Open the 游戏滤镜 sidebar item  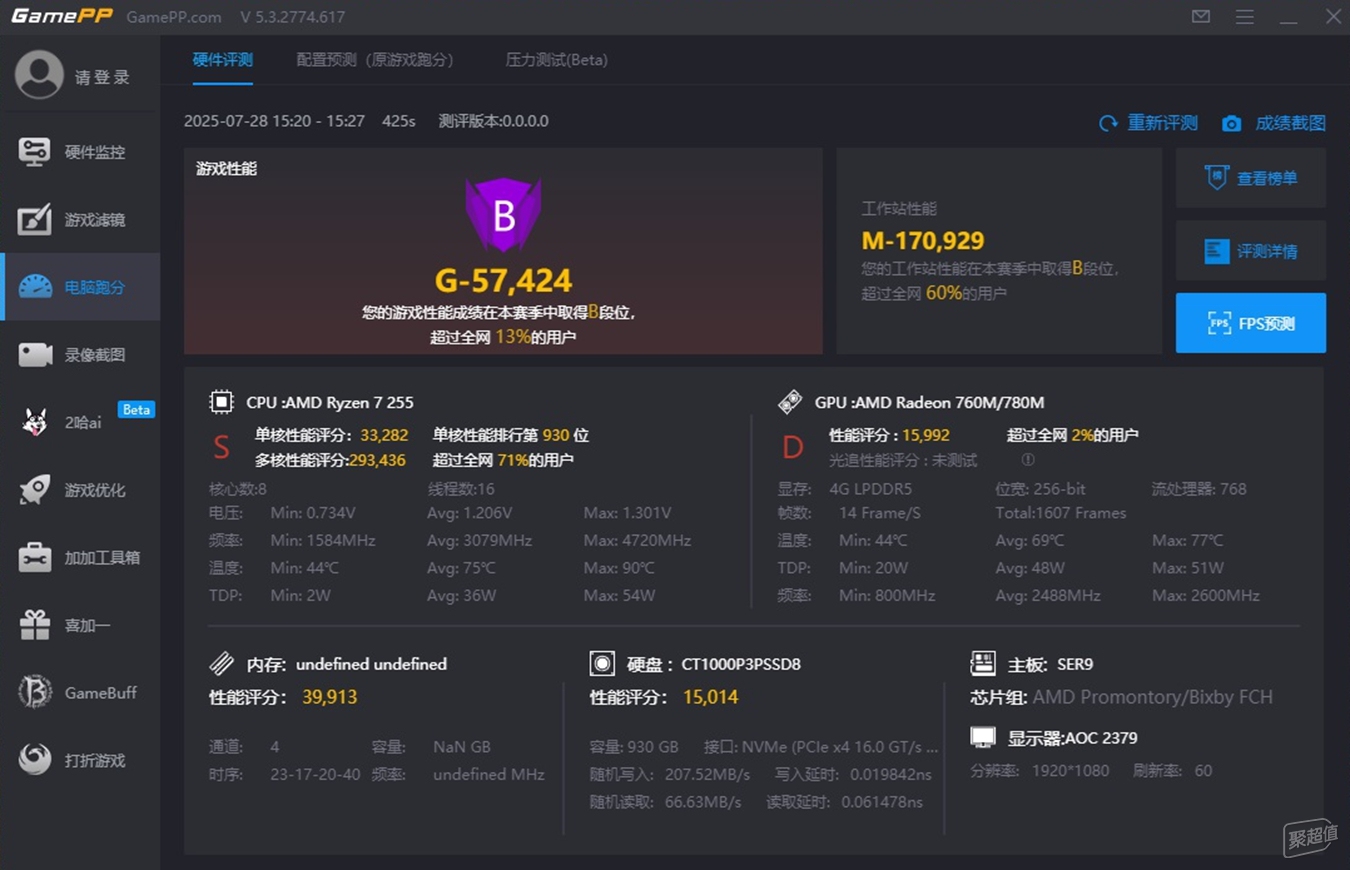point(80,220)
